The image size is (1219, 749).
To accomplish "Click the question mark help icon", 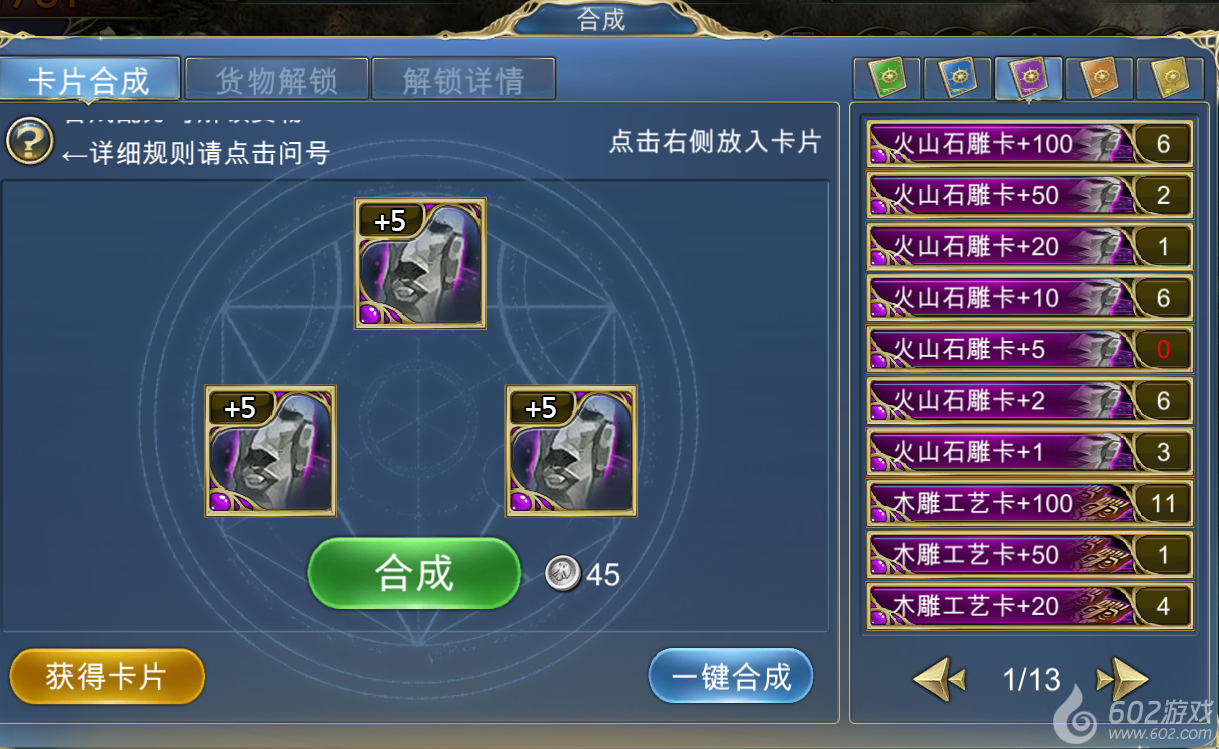I will (30, 142).
